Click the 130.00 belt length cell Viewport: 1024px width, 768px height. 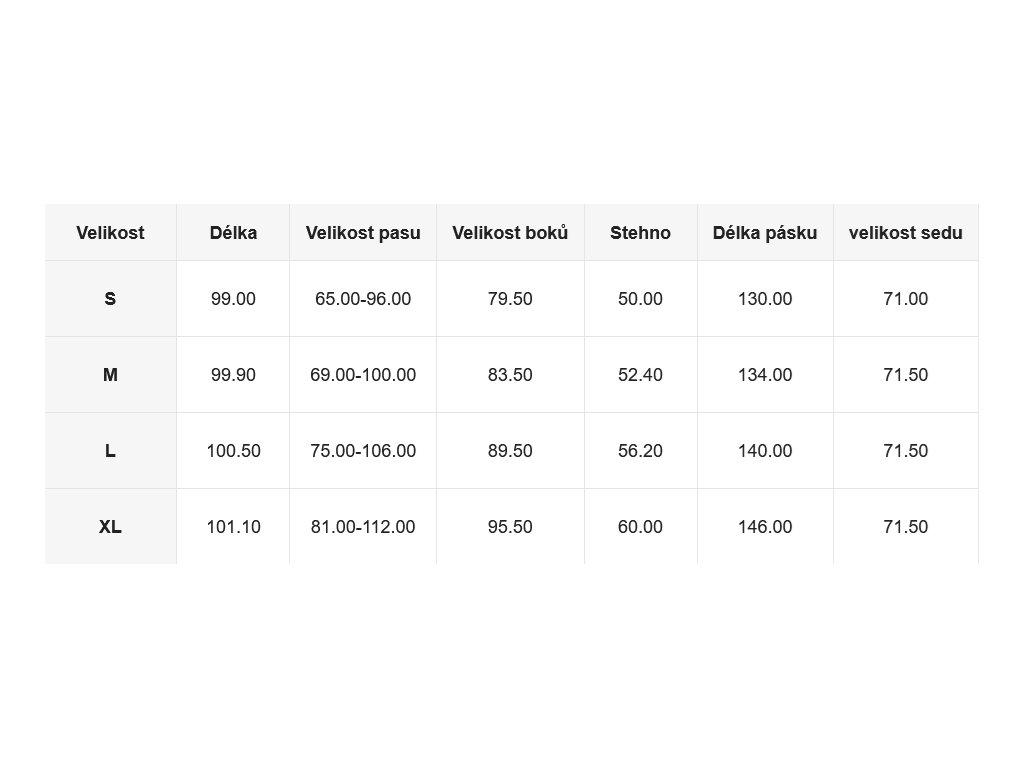tap(765, 298)
